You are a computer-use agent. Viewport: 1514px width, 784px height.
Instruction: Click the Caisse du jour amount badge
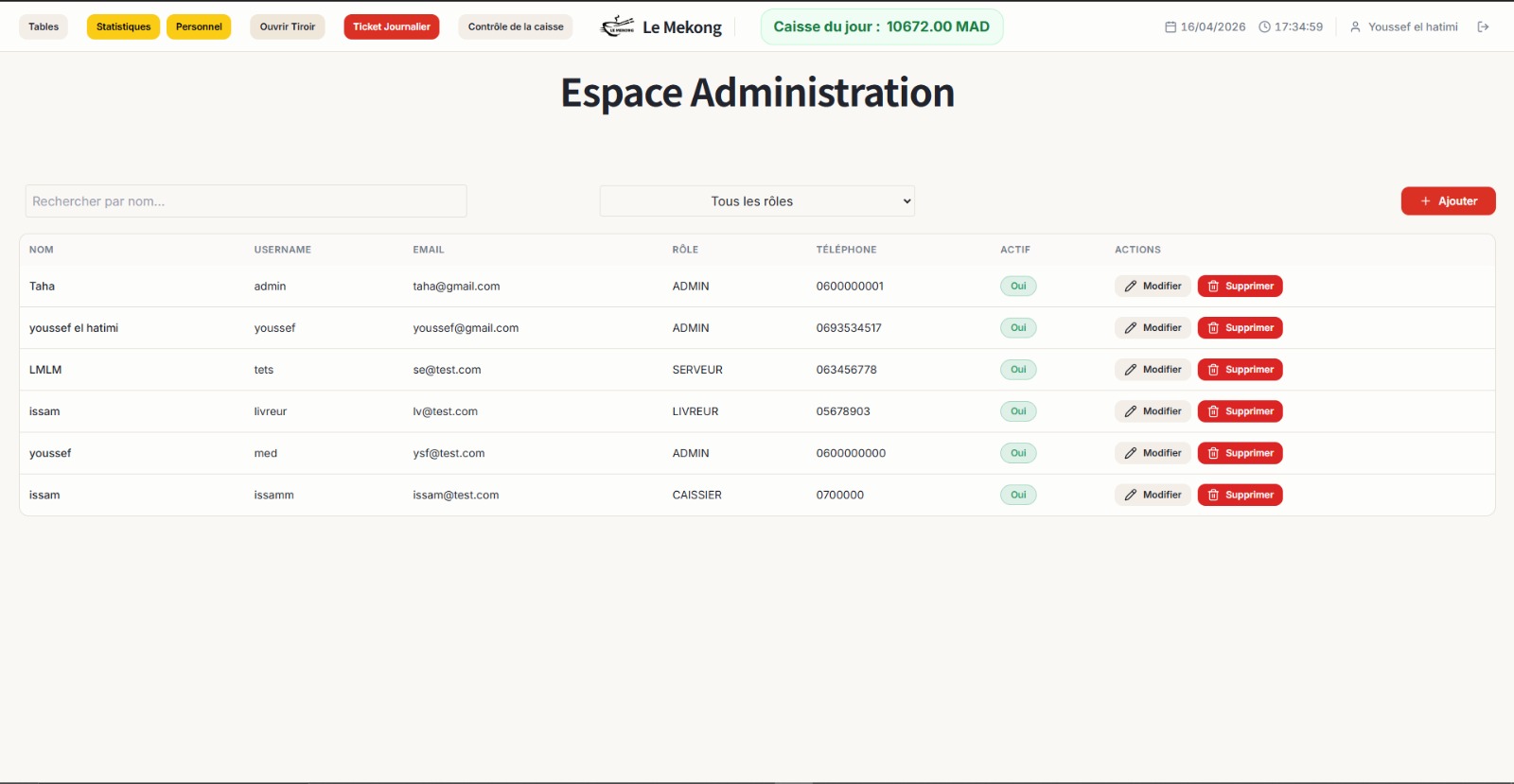coord(882,26)
